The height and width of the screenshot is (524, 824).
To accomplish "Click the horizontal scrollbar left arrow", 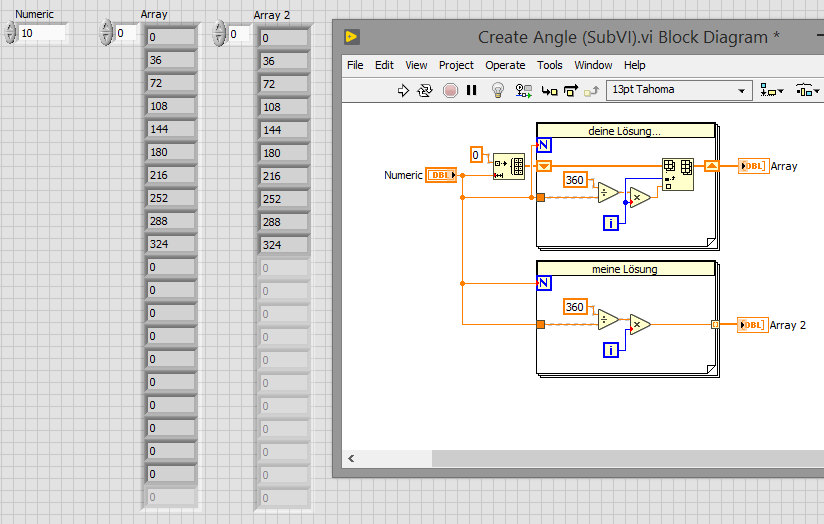I will 351,458.
